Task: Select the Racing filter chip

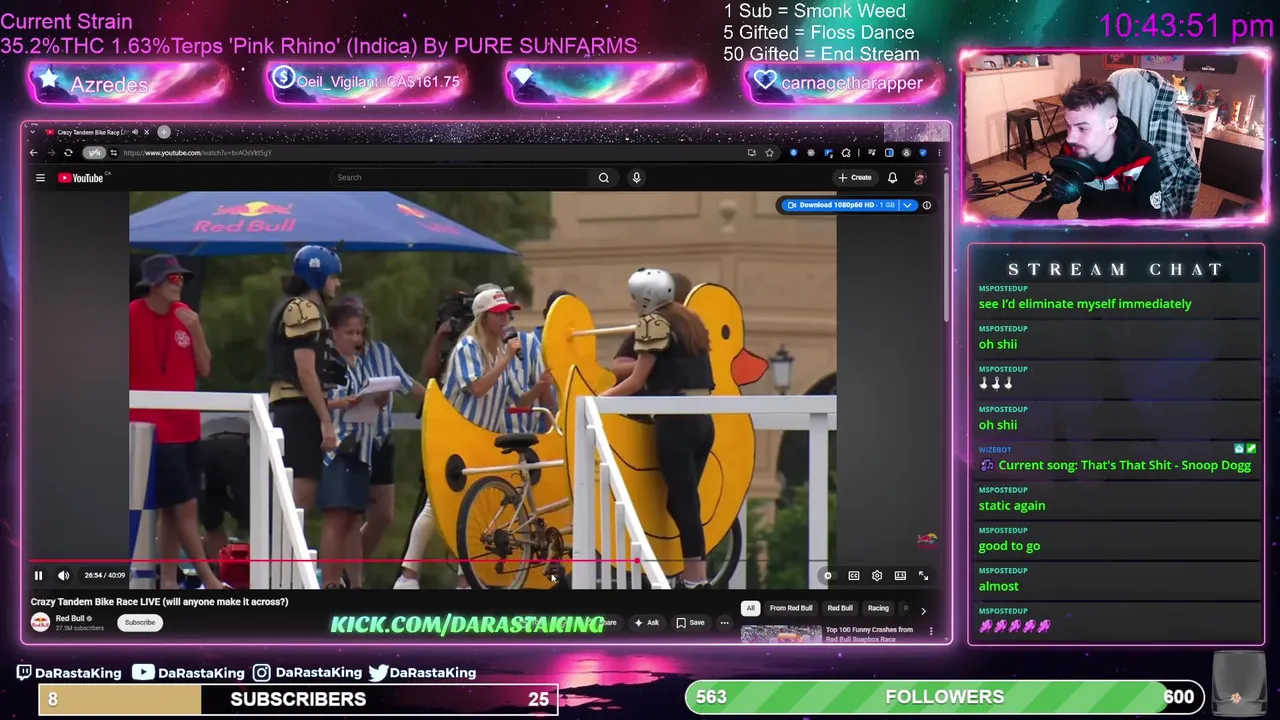Action: pyautogui.click(x=878, y=608)
